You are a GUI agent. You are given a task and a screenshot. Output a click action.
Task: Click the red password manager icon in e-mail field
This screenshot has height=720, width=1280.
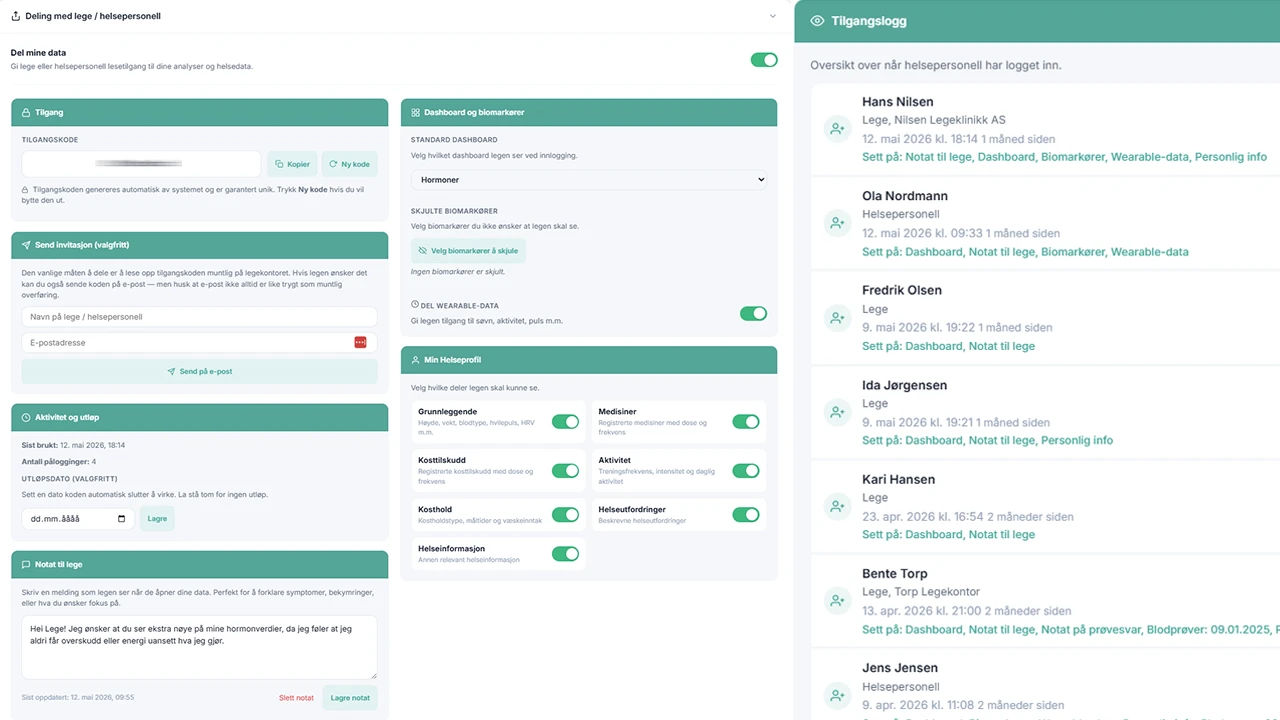coord(360,342)
